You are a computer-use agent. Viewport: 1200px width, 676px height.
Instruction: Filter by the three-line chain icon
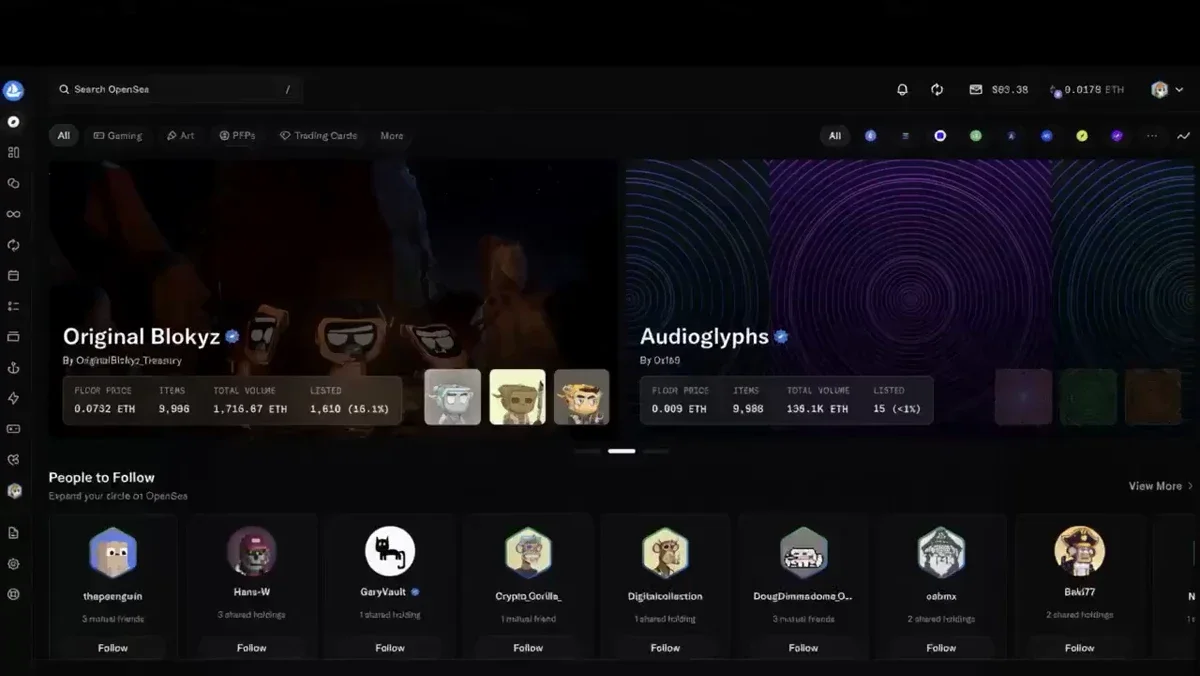coord(905,136)
